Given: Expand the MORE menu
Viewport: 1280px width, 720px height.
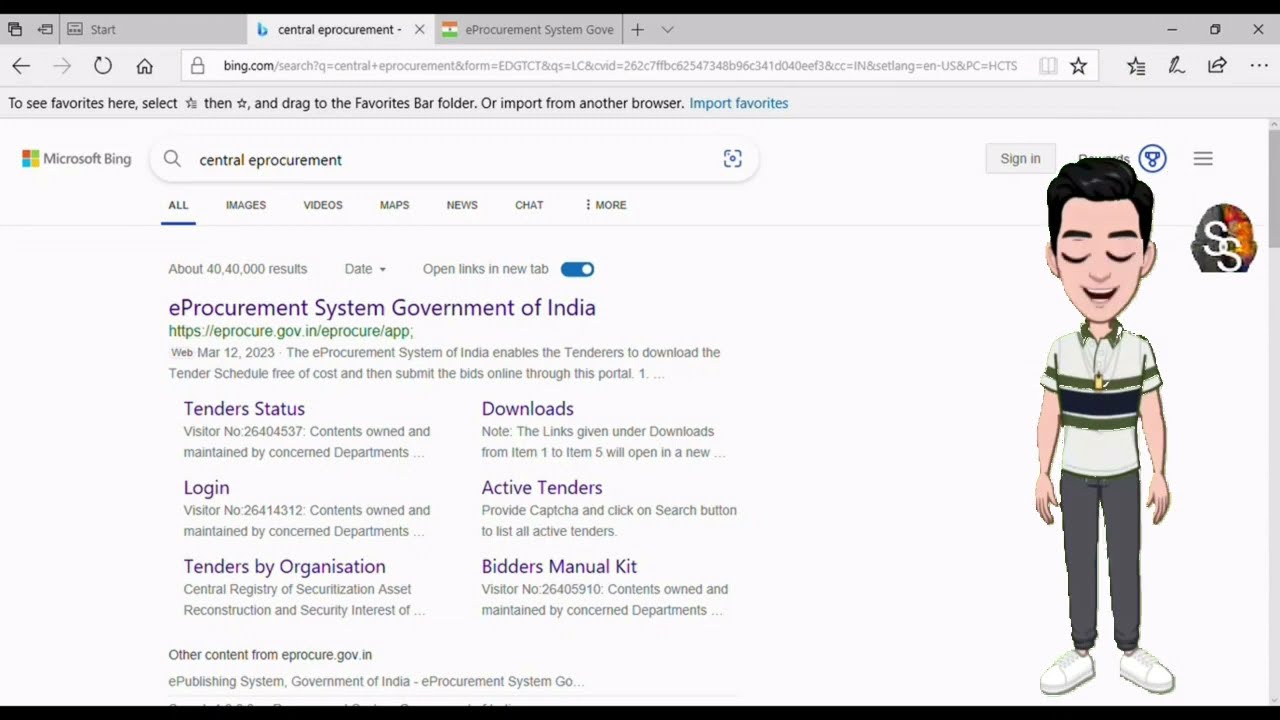Looking at the screenshot, I should (605, 205).
